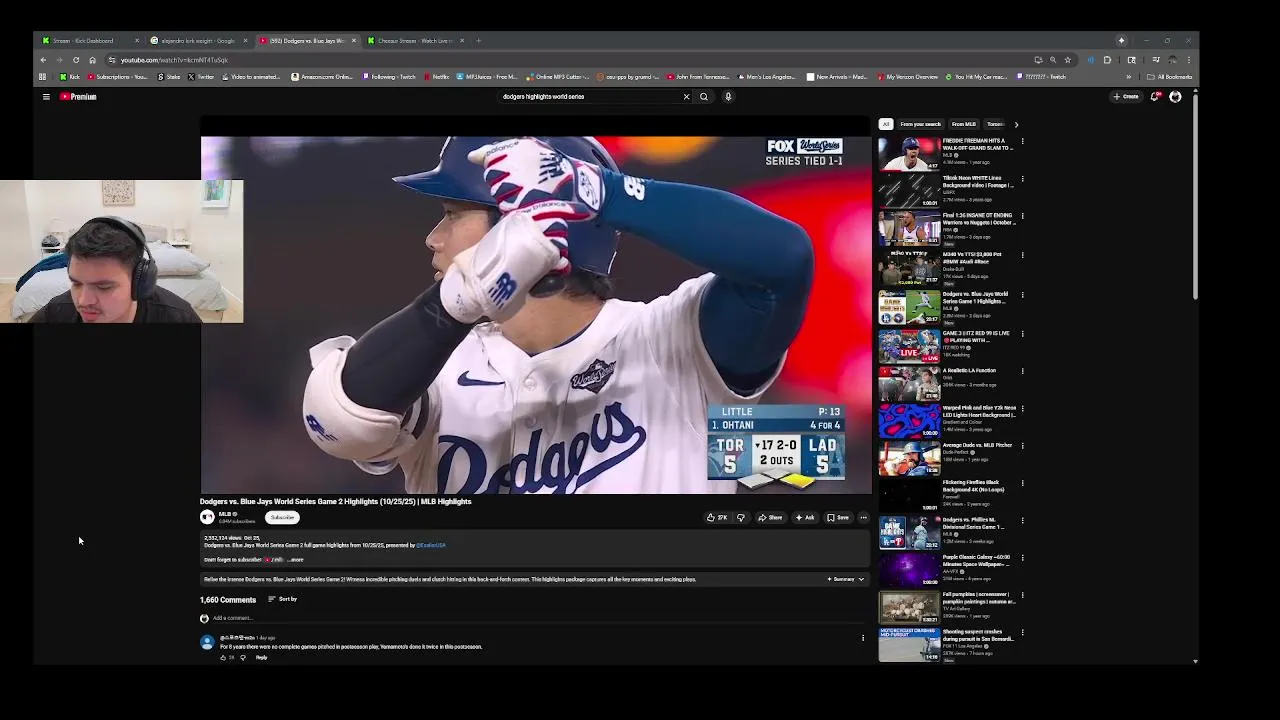Select the All filter chip
This screenshot has height=720, width=1280.
(x=886, y=124)
